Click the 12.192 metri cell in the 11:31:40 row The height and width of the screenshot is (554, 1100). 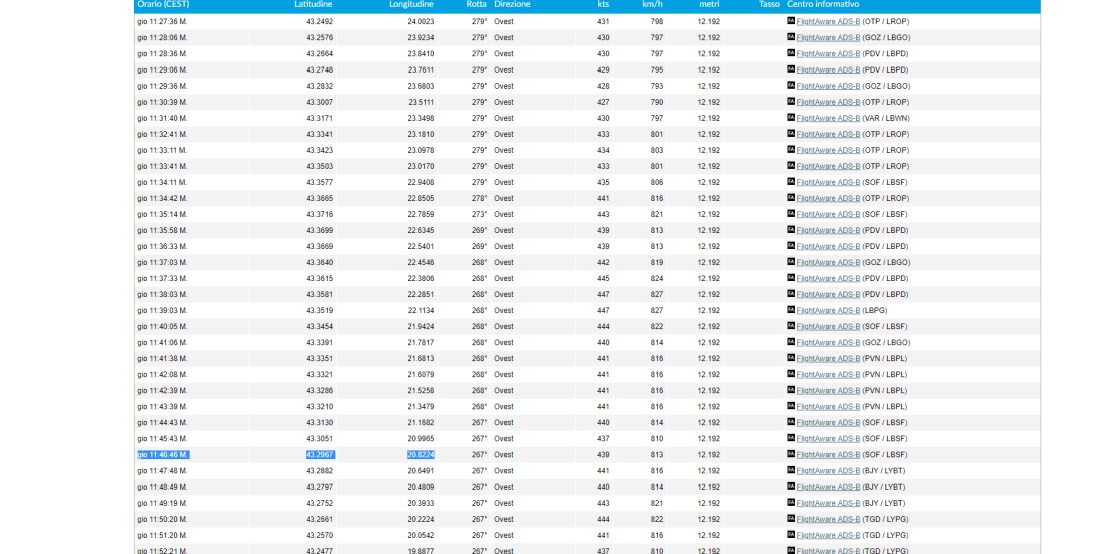[x=709, y=119]
